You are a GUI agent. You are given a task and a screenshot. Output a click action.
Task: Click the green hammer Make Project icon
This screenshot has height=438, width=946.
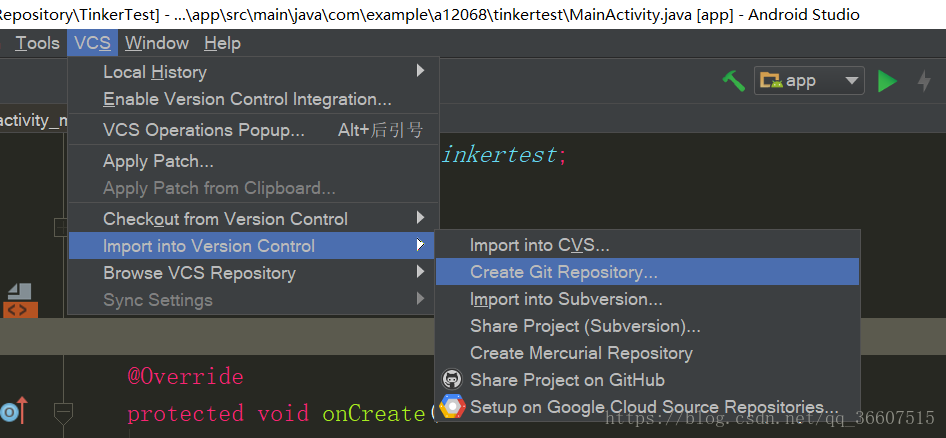click(734, 80)
